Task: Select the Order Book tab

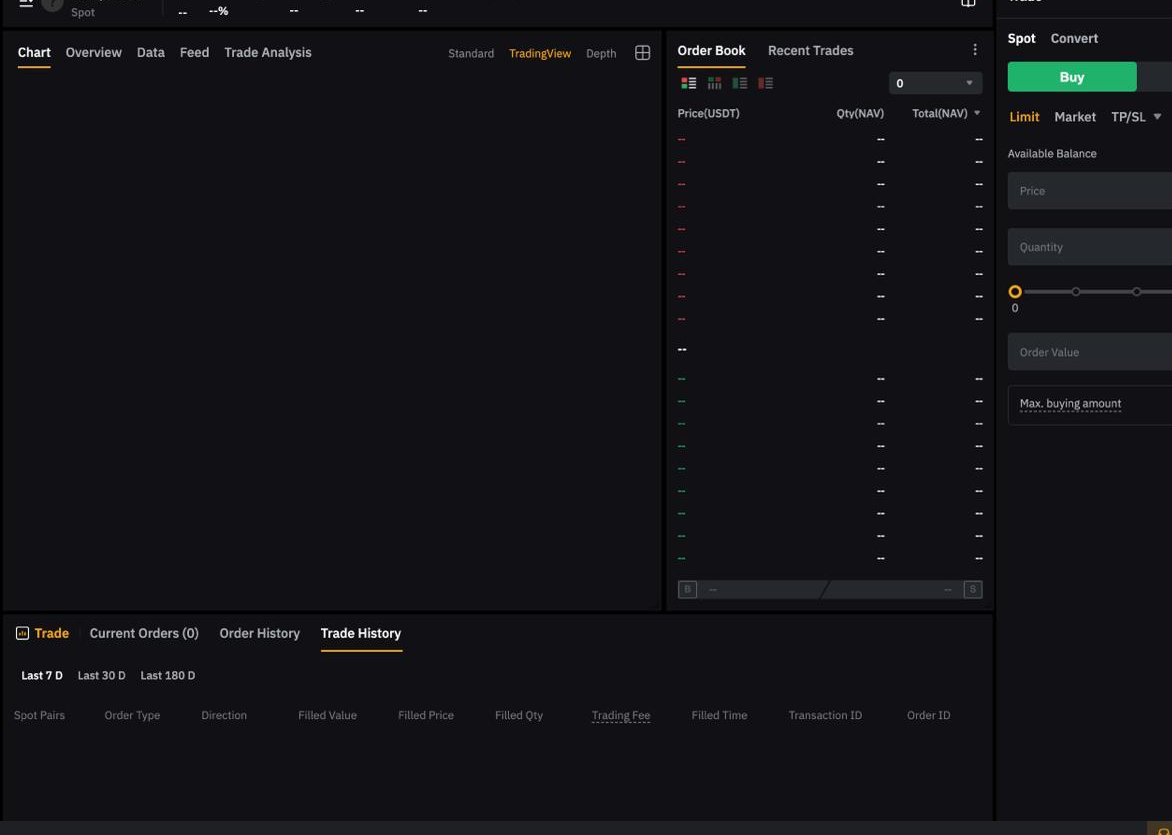Action: click(712, 50)
